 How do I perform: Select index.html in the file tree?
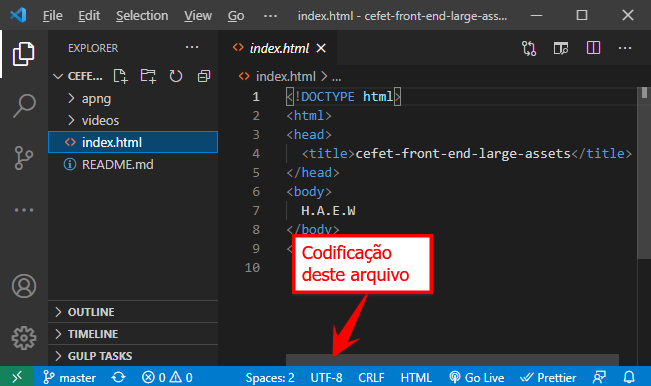coord(133,142)
